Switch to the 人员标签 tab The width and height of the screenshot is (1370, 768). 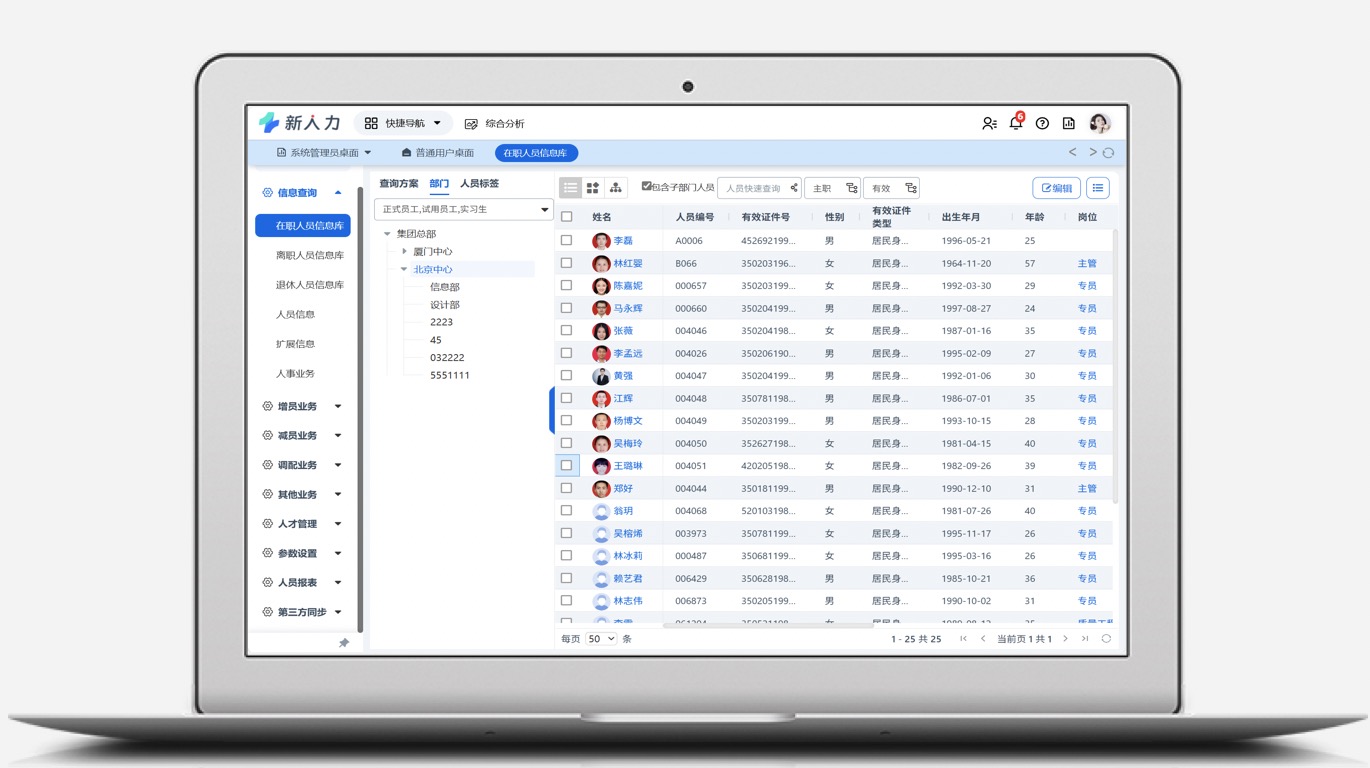[479, 184]
